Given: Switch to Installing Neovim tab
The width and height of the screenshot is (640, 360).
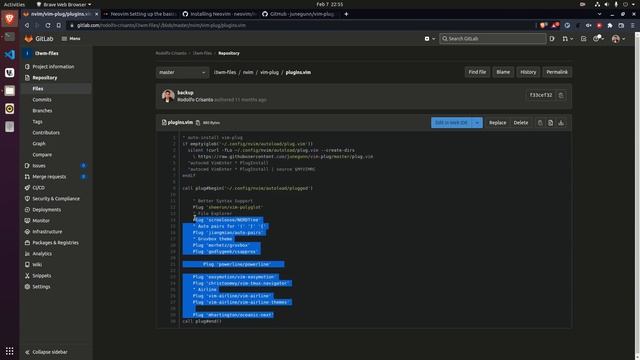Looking at the screenshot, I should 219,14.
